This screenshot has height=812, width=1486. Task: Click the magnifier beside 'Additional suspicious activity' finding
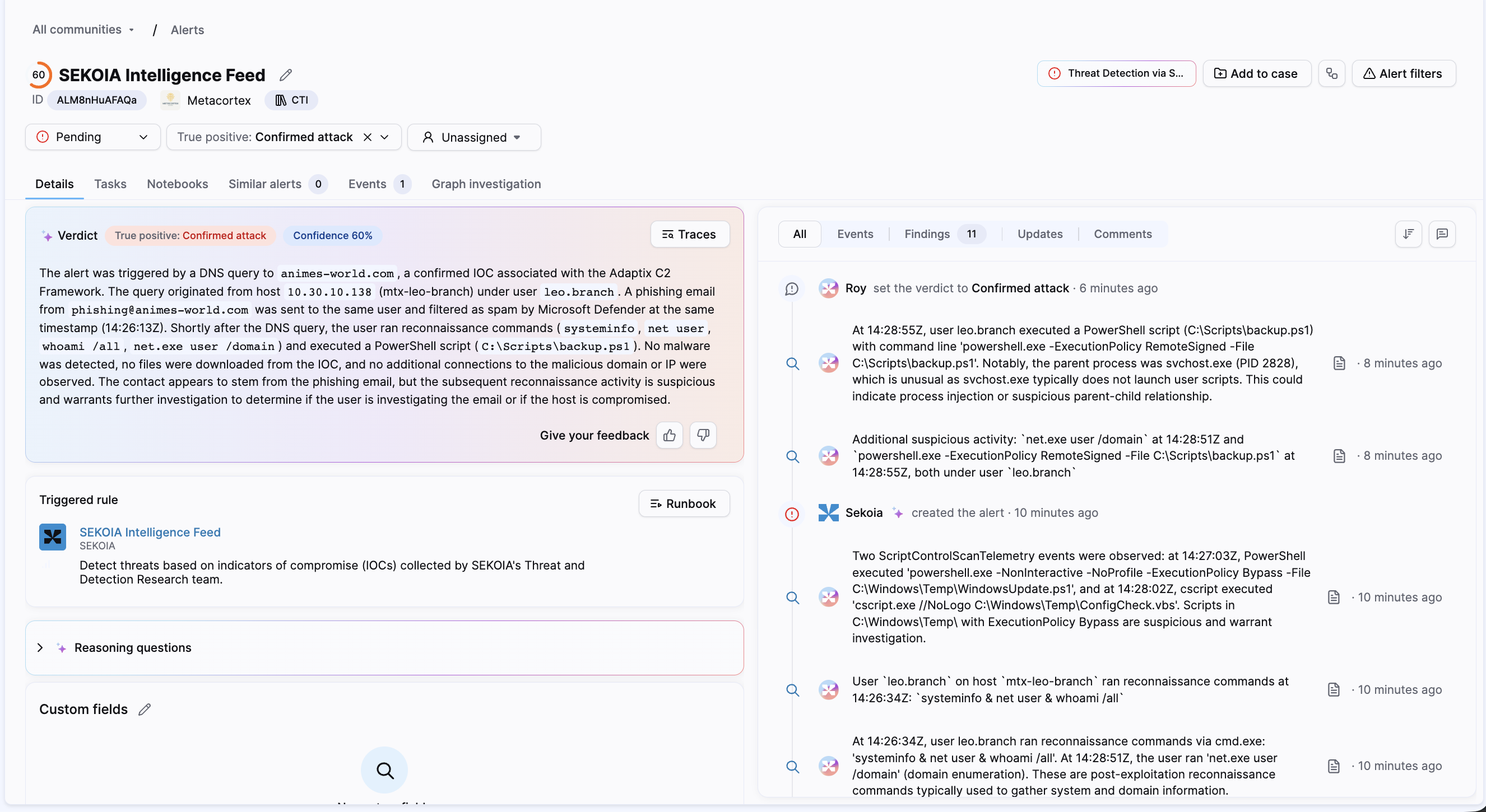tap(793, 456)
